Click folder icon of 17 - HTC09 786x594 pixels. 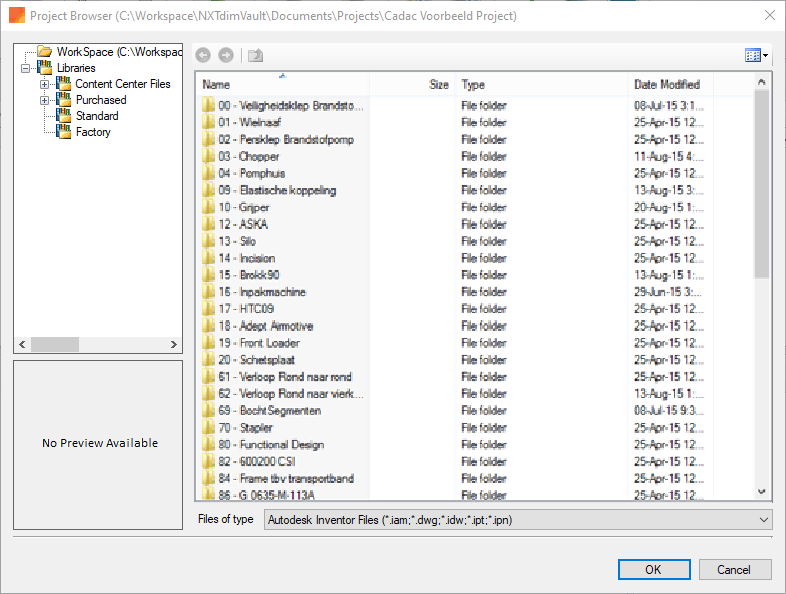pos(209,309)
